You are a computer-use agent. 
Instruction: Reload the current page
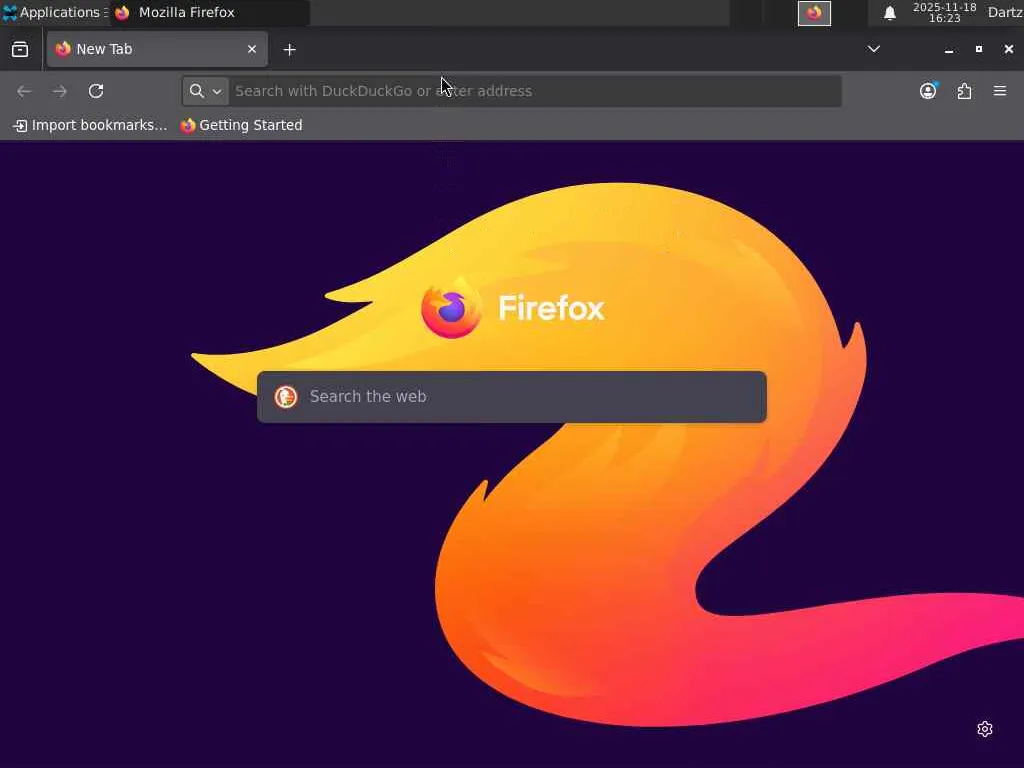pyautogui.click(x=96, y=91)
